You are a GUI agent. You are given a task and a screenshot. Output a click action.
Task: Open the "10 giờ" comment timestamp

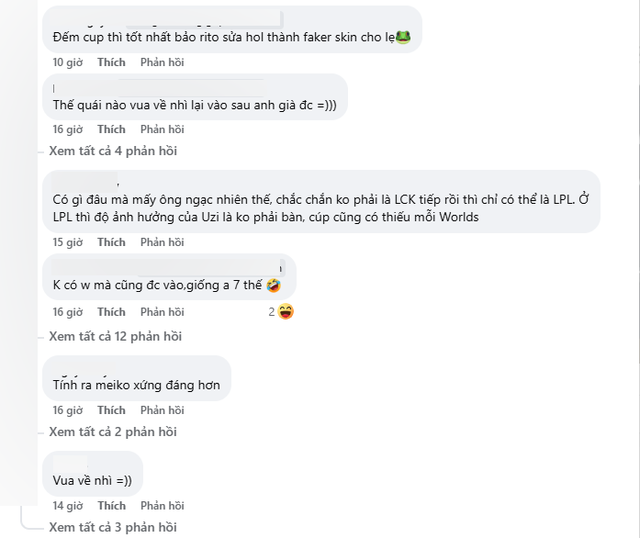coord(67,62)
